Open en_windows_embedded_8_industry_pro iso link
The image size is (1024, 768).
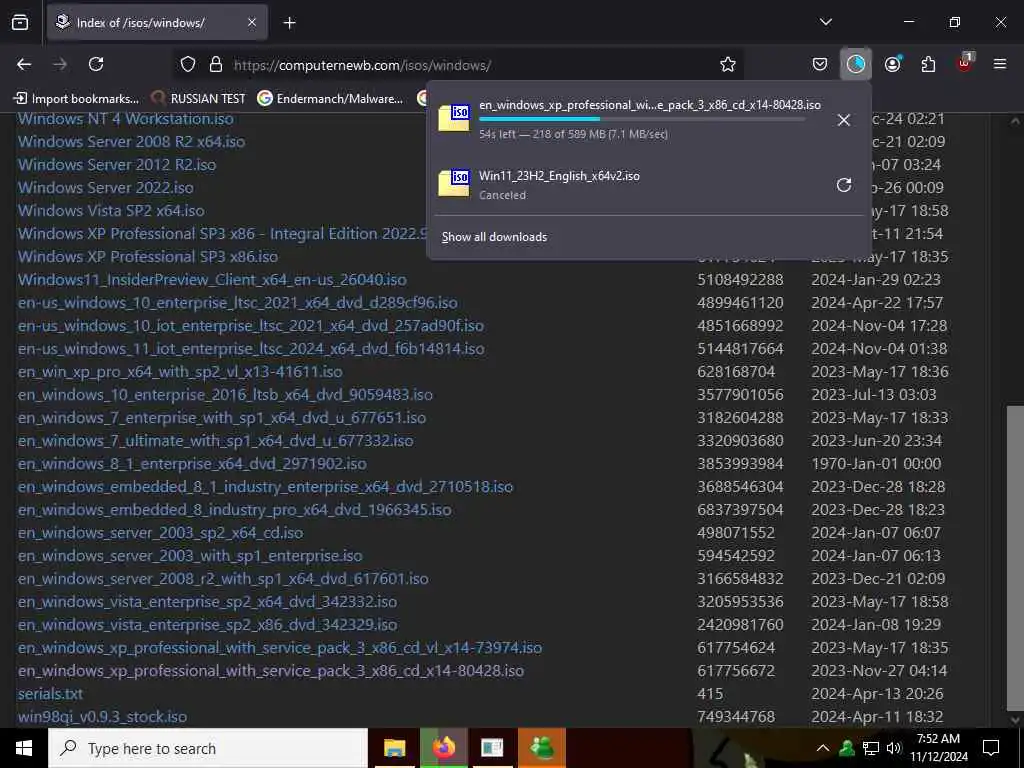point(234,509)
